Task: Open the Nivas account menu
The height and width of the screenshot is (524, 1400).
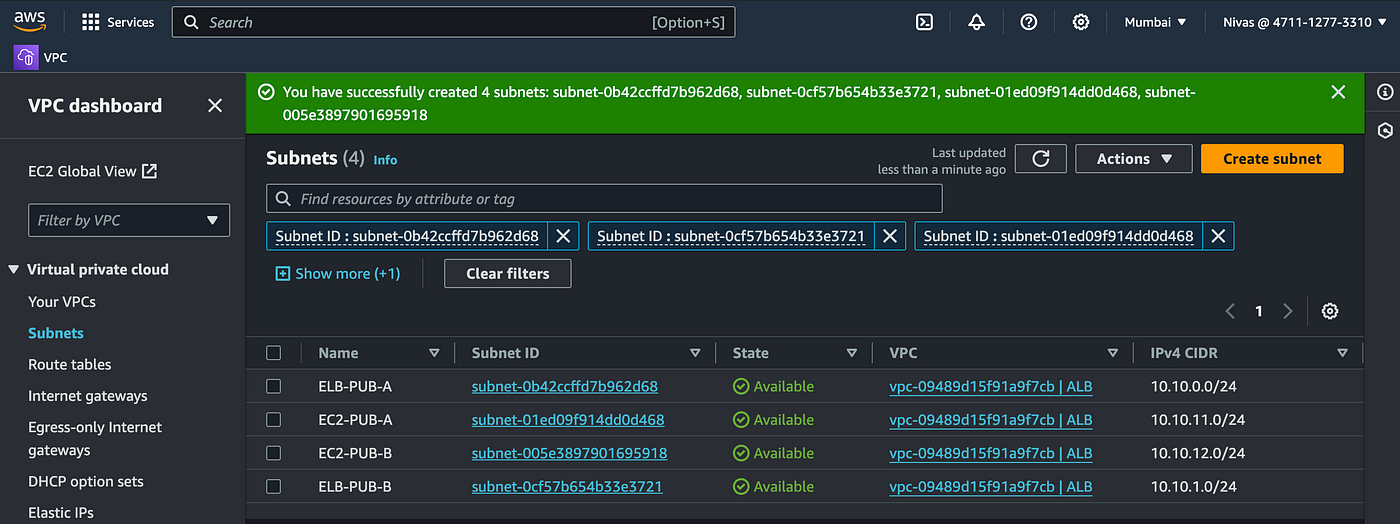Action: click(x=1303, y=22)
